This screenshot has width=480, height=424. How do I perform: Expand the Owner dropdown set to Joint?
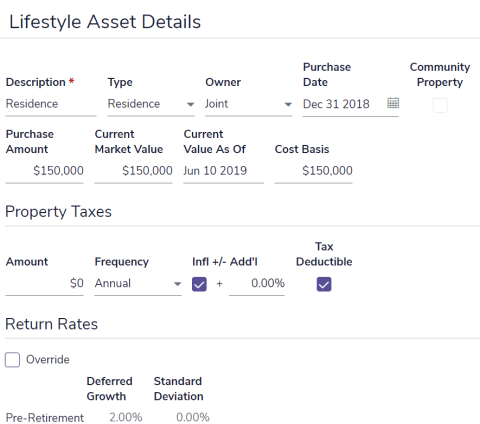(x=249, y=104)
